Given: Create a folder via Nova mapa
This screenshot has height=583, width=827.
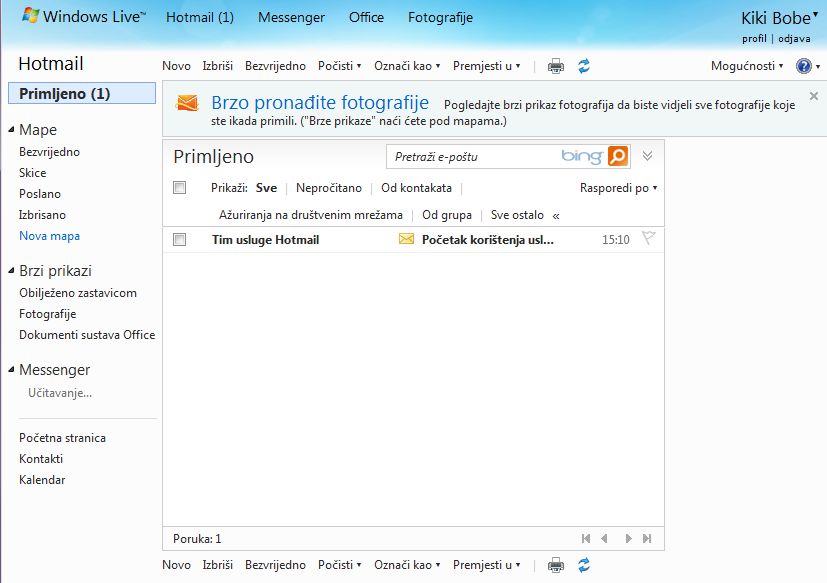Looking at the screenshot, I should (50, 236).
